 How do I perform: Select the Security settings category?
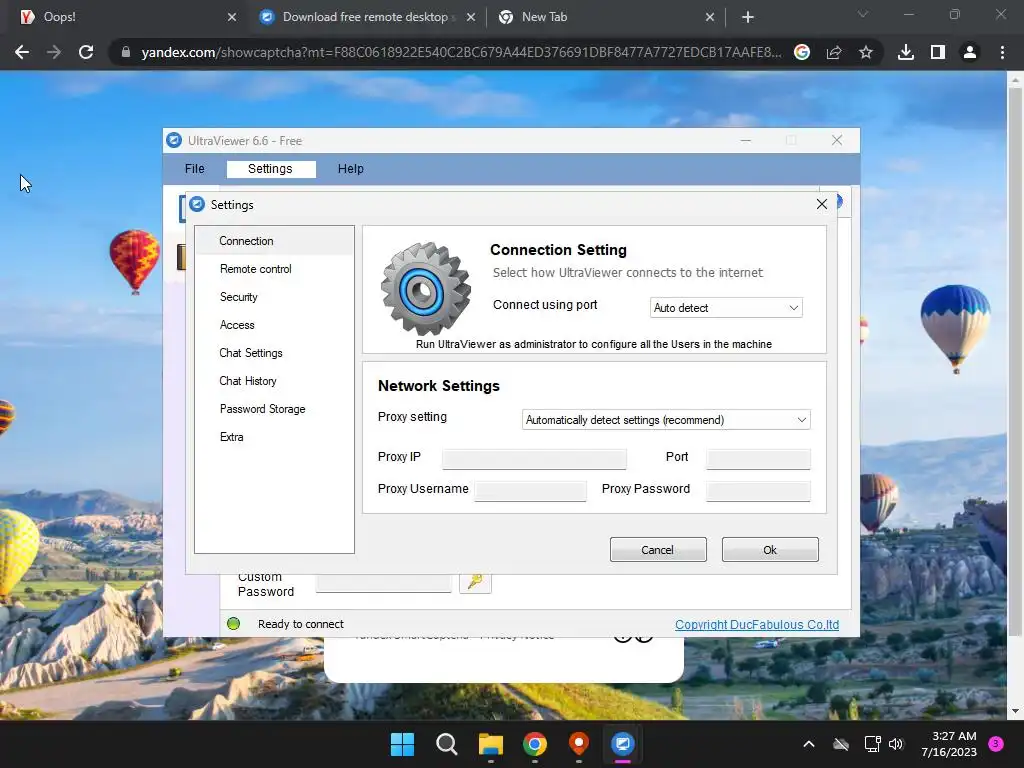(x=275, y=297)
